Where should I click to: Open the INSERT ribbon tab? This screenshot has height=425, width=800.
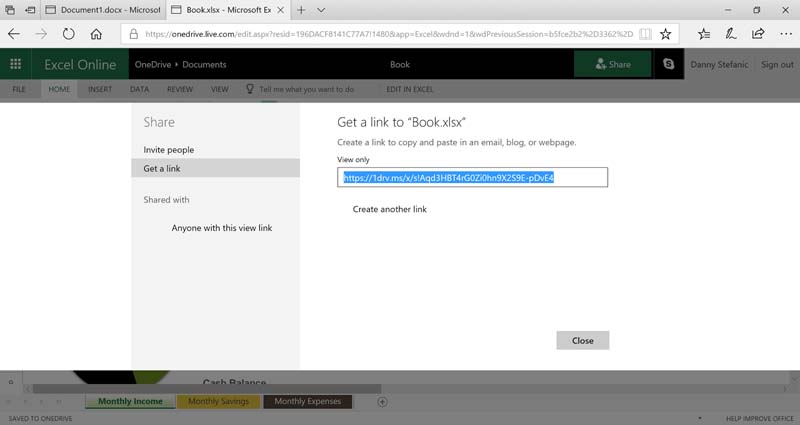(x=100, y=89)
